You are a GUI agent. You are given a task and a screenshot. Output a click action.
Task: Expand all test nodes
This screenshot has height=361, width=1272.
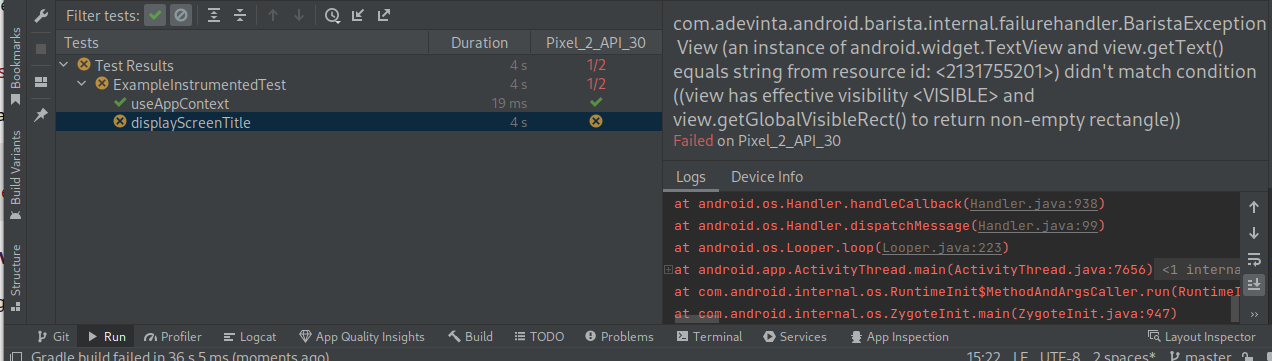click(x=215, y=15)
